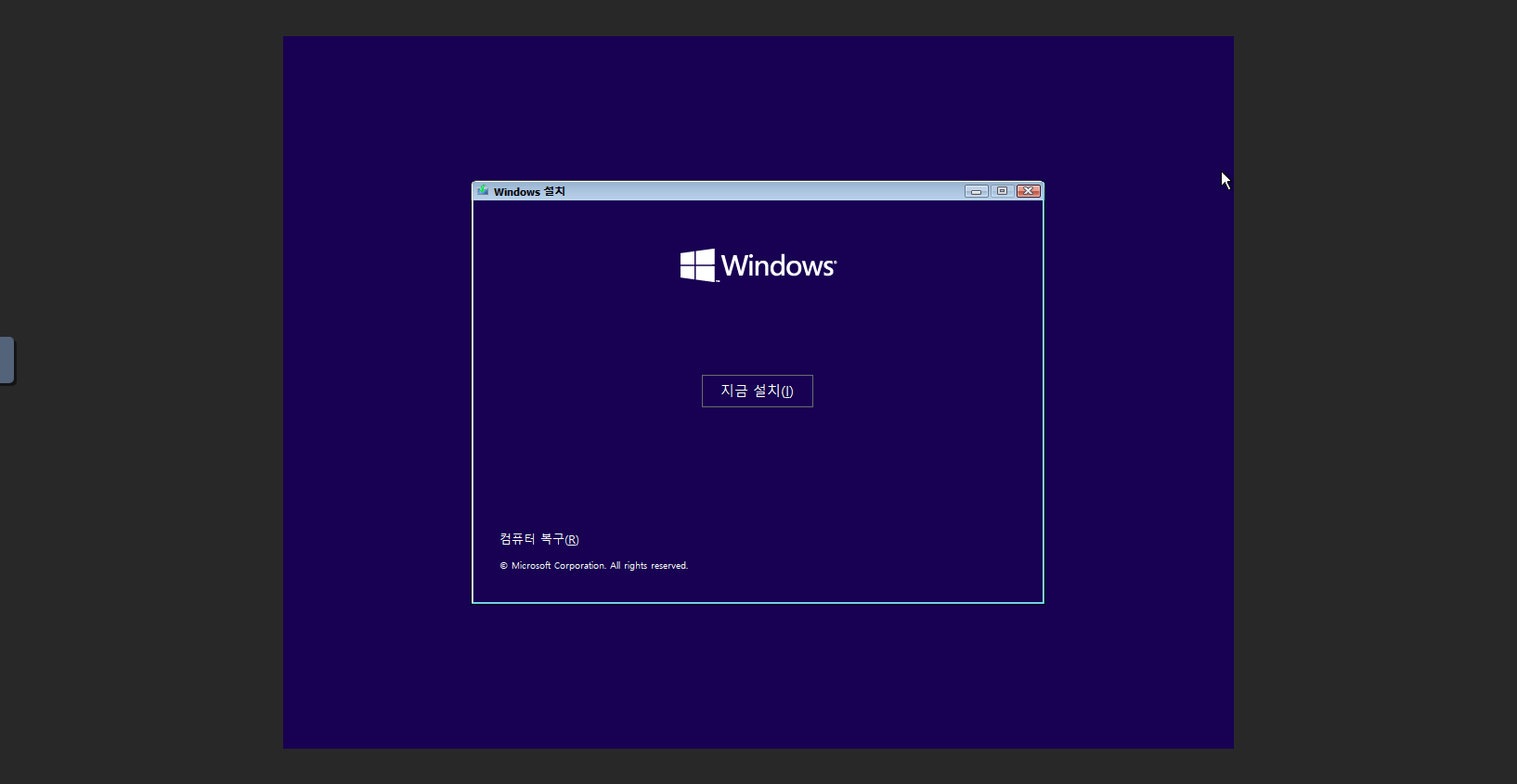
Task: Open the side panel handle at left edge
Action: pyautogui.click(x=7, y=360)
